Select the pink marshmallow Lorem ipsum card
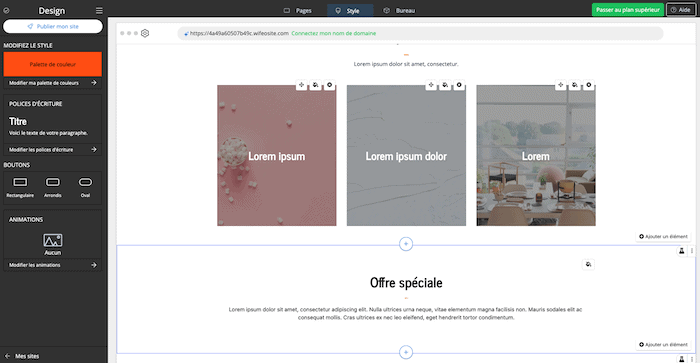Image resolution: width=700 pixels, height=363 pixels. (x=277, y=155)
